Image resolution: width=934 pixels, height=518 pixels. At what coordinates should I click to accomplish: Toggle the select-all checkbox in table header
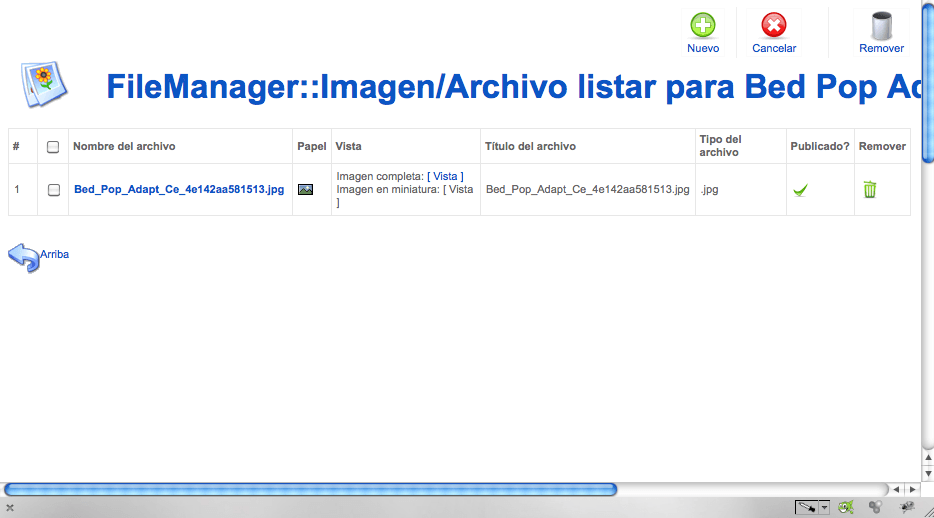[53, 146]
